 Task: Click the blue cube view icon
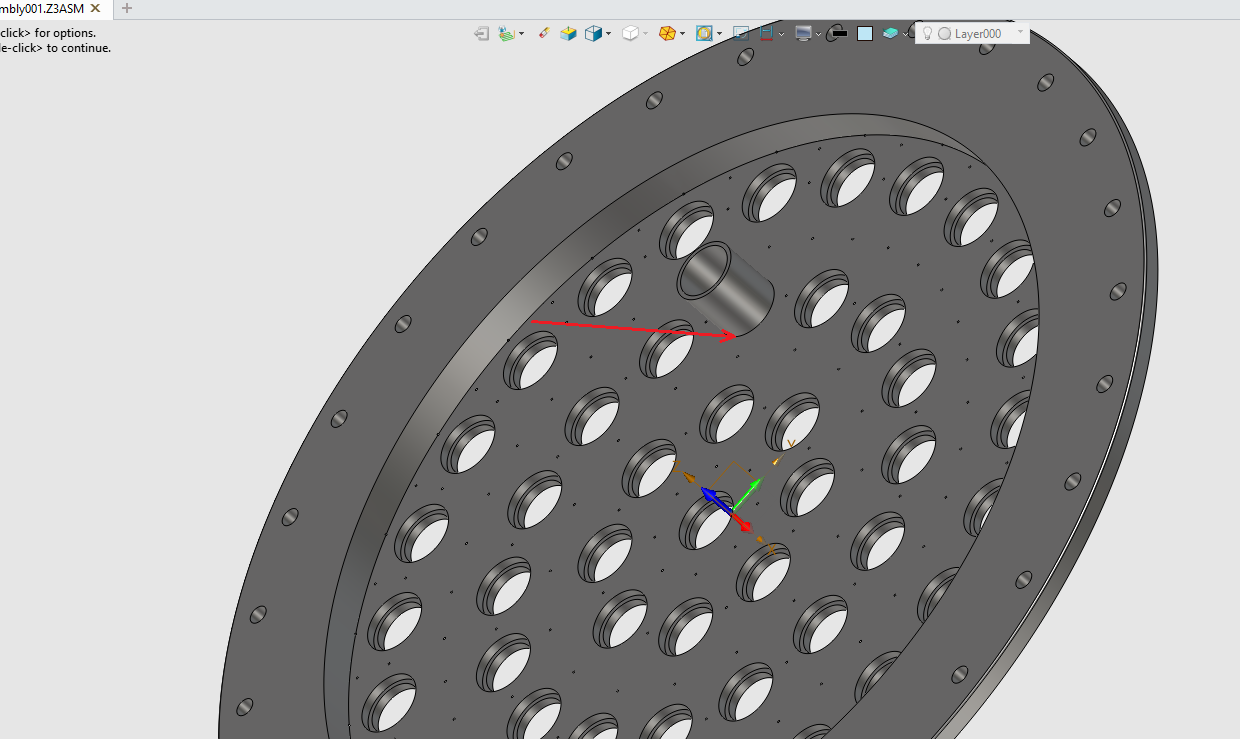(x=593, y=33)
